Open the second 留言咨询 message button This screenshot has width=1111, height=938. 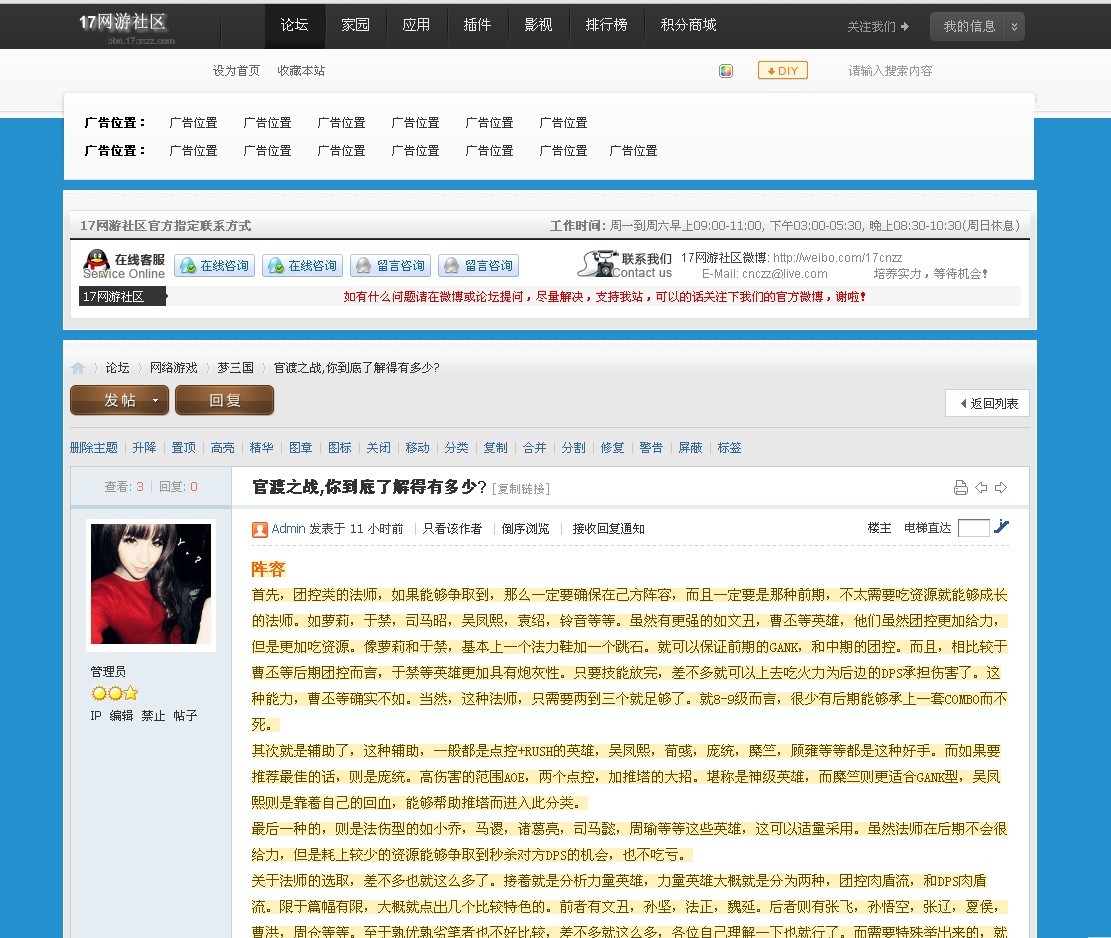click(x=478, y=266)
